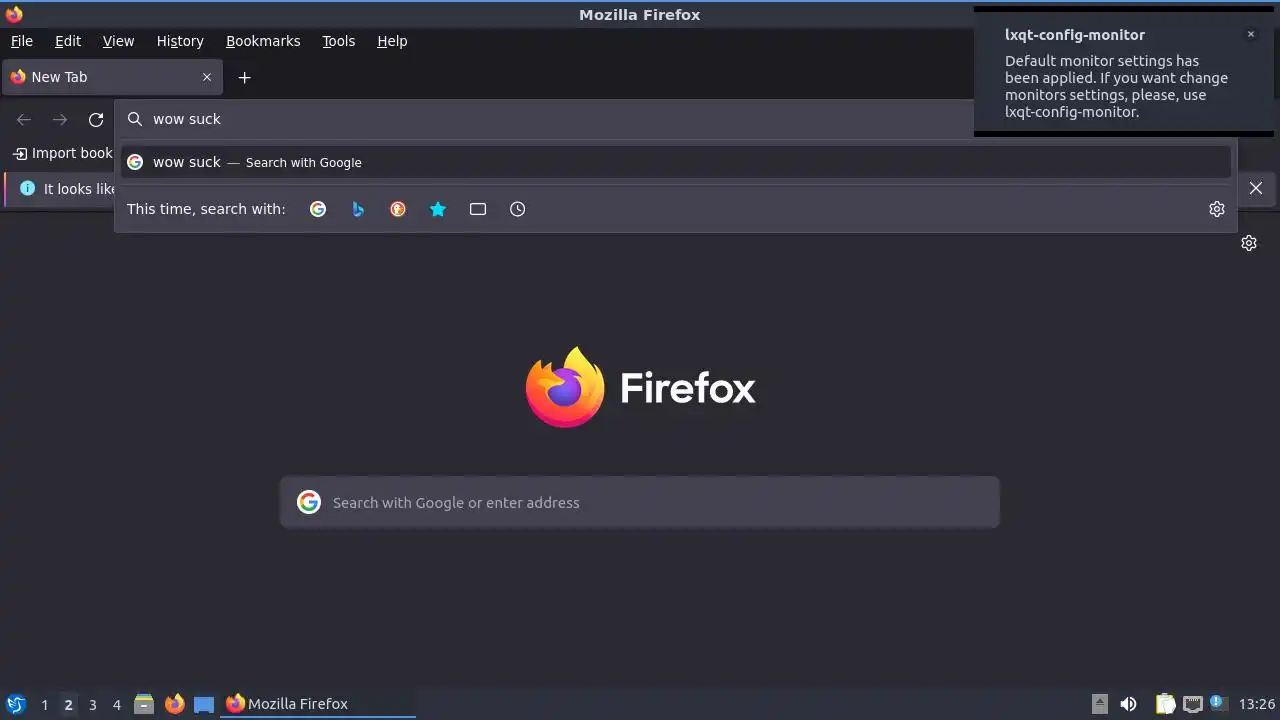Search this time with DuckDuckGo icon
Image resolution: width=1280 pixels, height=720 pixels.
coord(398,209)
